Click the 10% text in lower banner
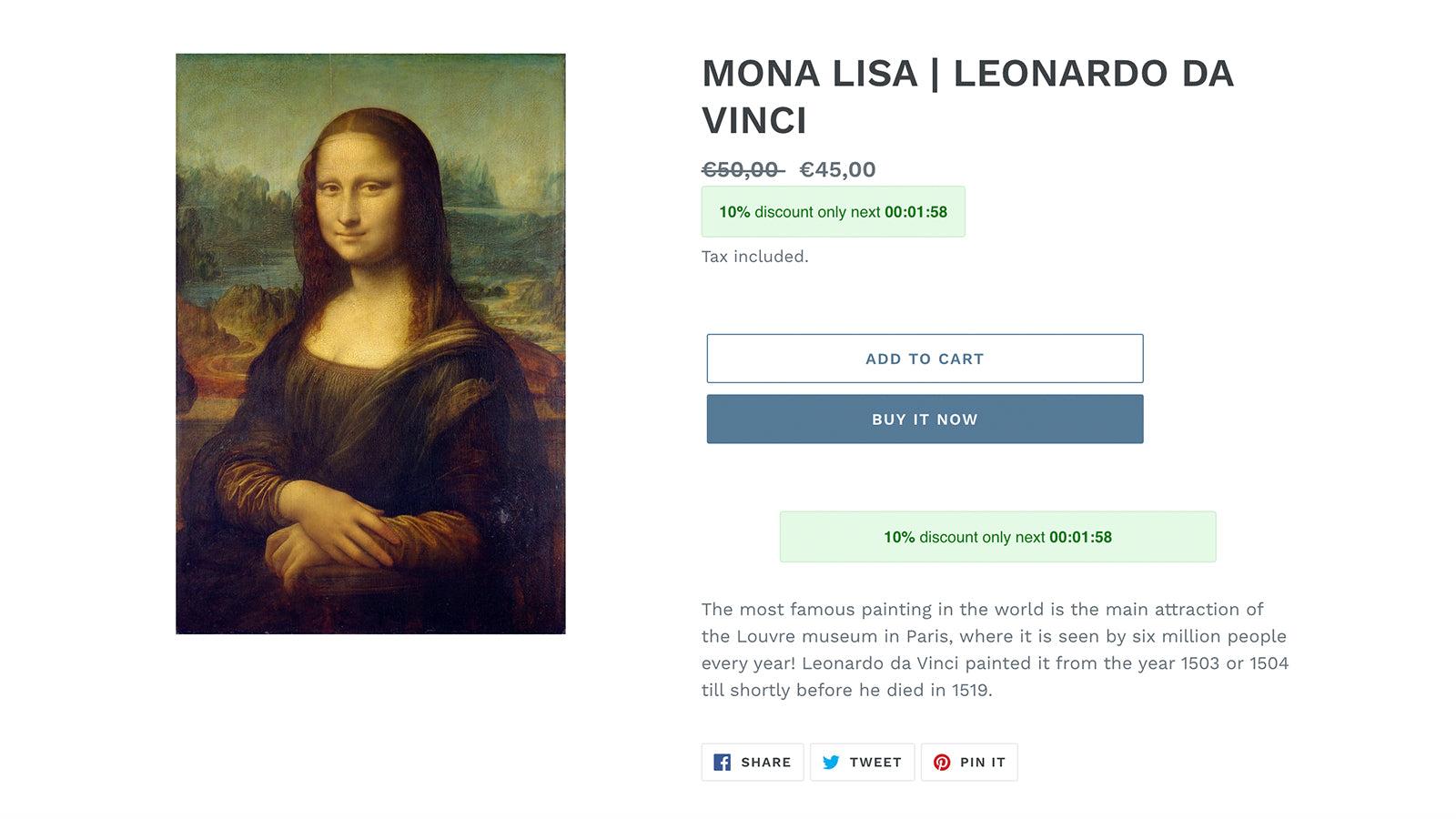The image size is (1456, 819). coord(899,537)
